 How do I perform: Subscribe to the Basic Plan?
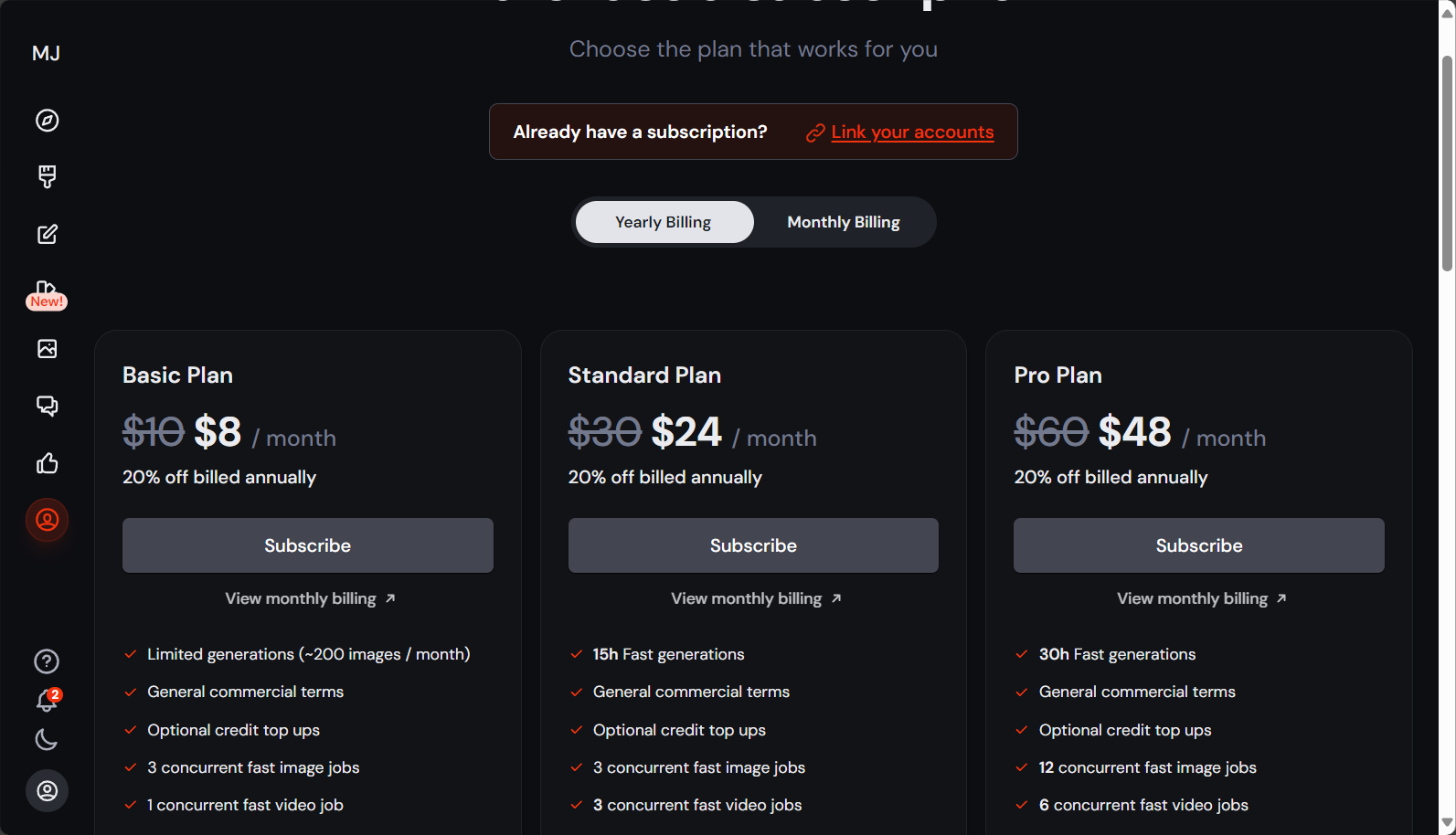point(308,545)
